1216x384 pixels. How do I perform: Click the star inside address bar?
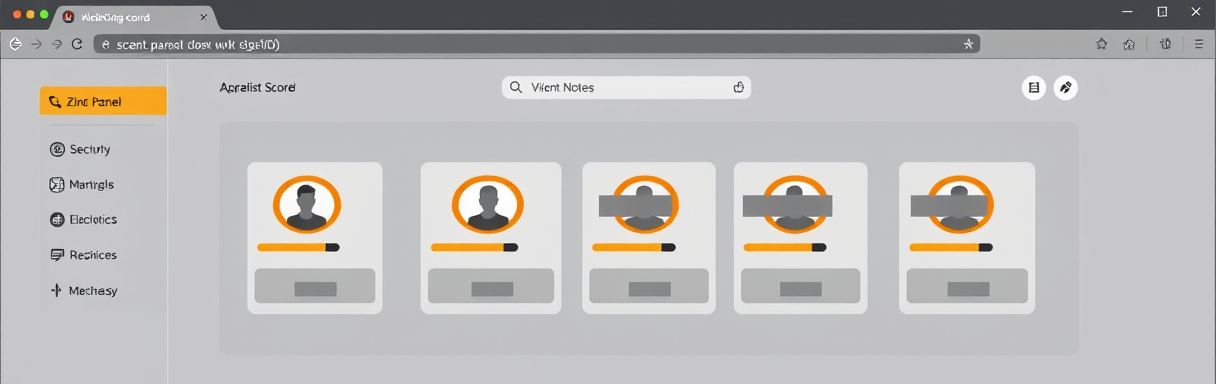tap(968, 44)
